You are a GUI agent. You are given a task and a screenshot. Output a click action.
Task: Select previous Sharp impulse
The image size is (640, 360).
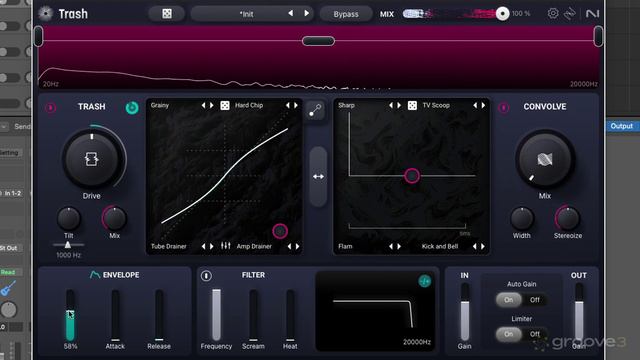pos(391,105)
